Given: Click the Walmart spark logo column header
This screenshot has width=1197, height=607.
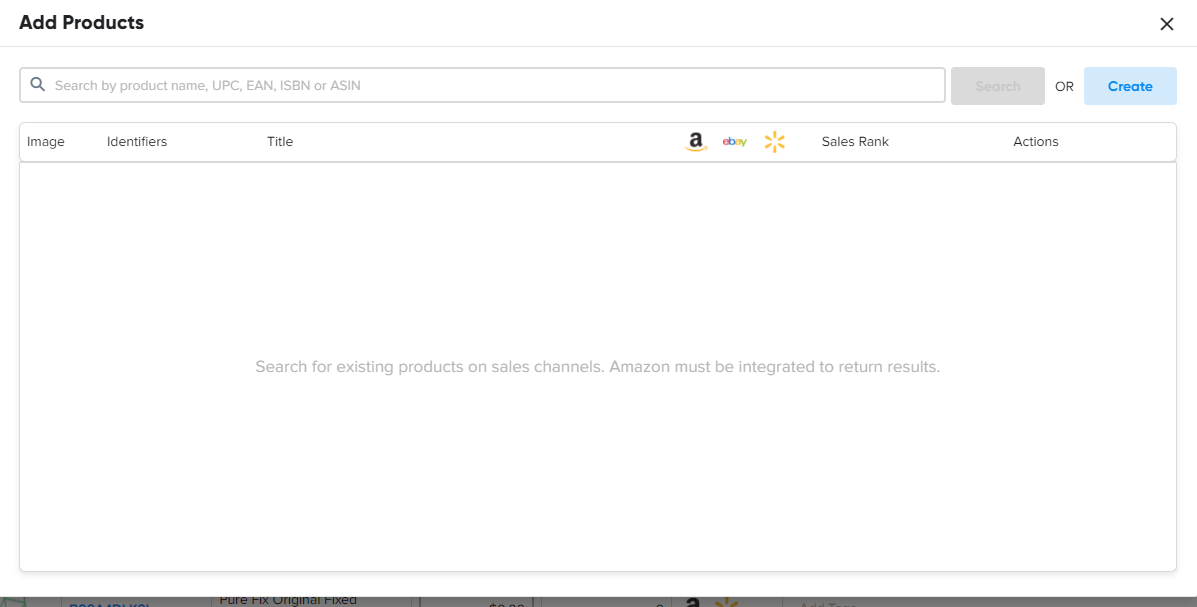Looking at the screenshot, I should (x=774, y=141).
